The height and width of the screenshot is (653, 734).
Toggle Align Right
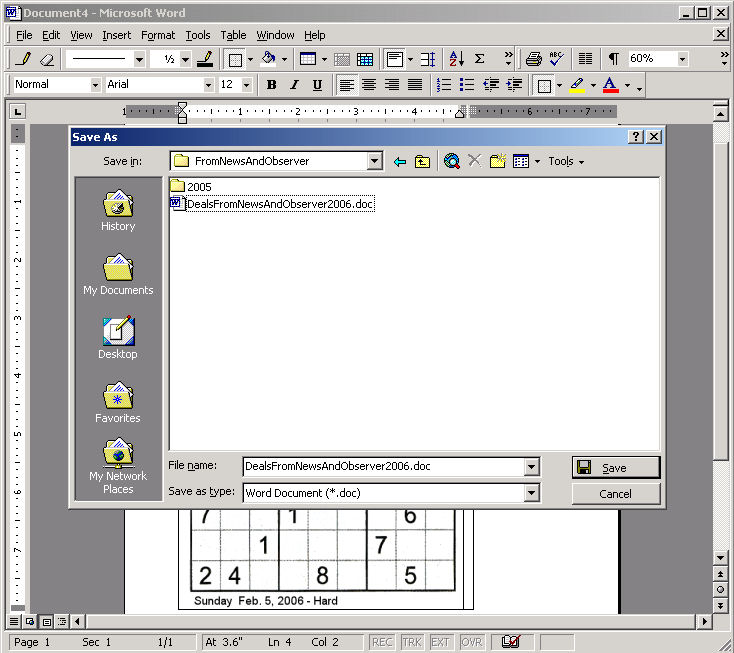pyautogui.click(x=392, y=85)
